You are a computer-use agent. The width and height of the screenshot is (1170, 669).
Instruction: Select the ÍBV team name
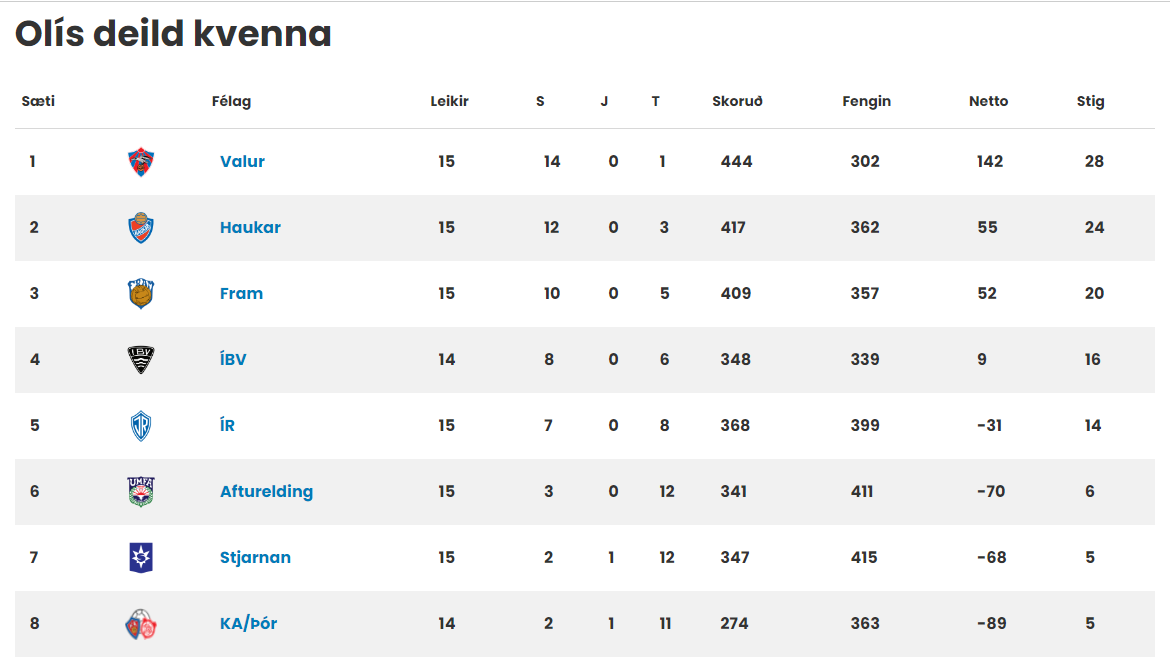[x=233, y=359]
